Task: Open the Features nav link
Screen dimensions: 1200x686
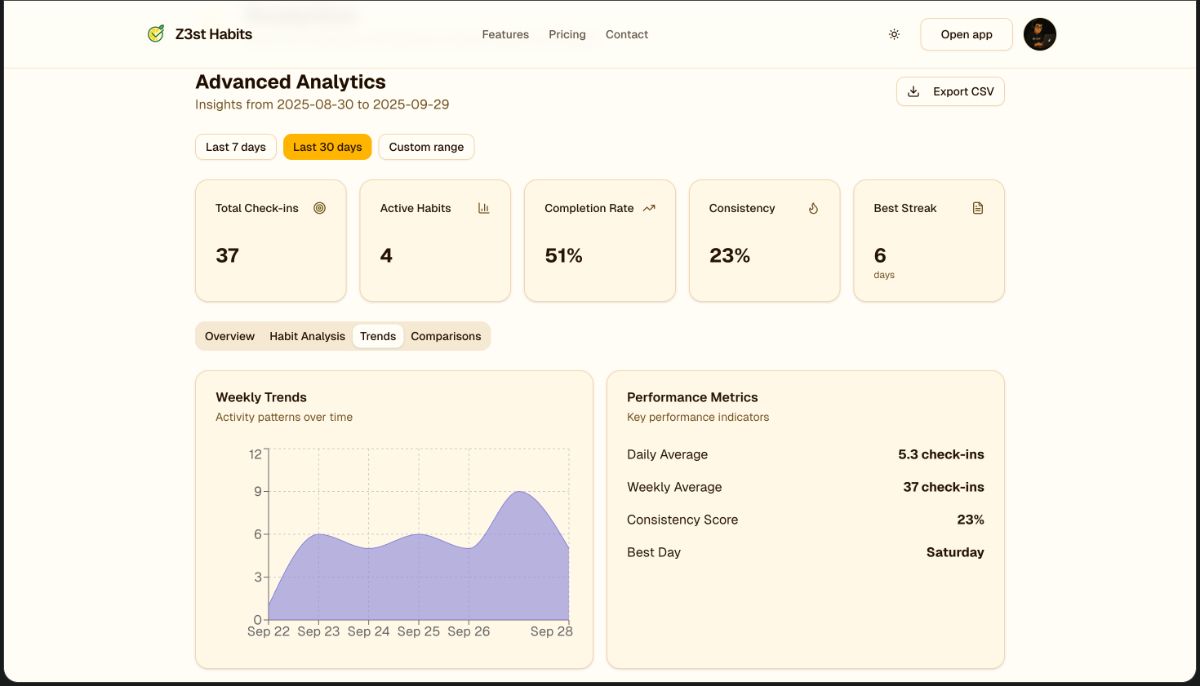Action: [x=505, y=34]
